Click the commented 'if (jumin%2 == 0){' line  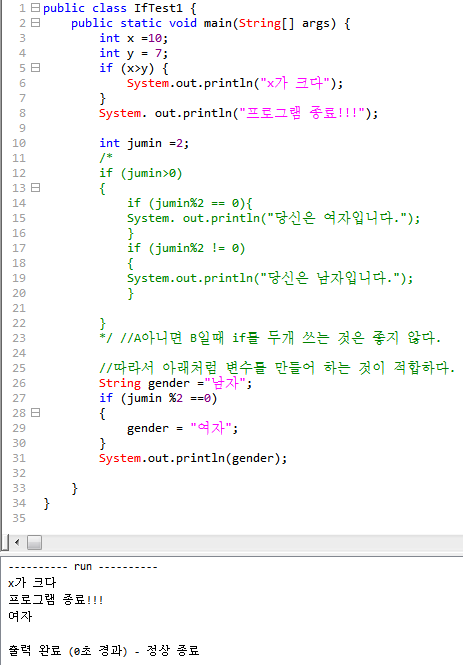coord(190,203)
